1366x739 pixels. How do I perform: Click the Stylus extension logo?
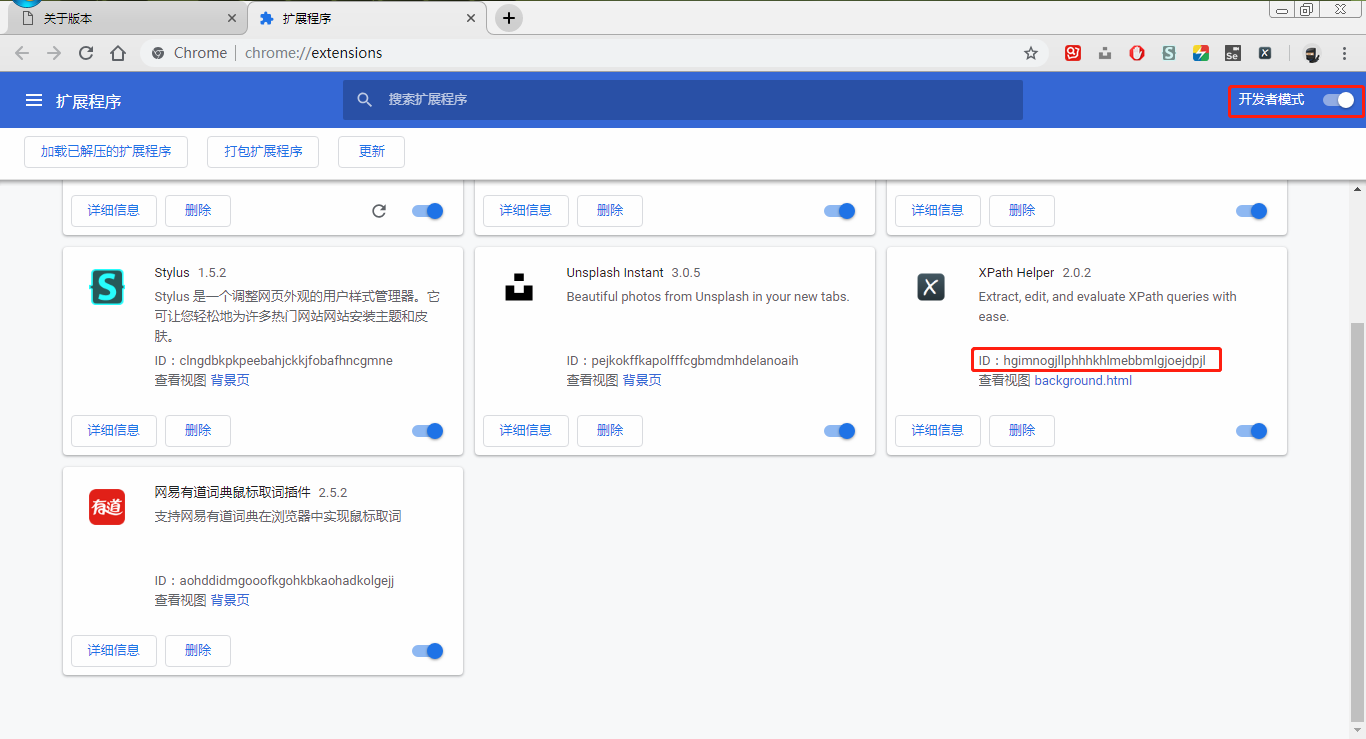[107, 288]
